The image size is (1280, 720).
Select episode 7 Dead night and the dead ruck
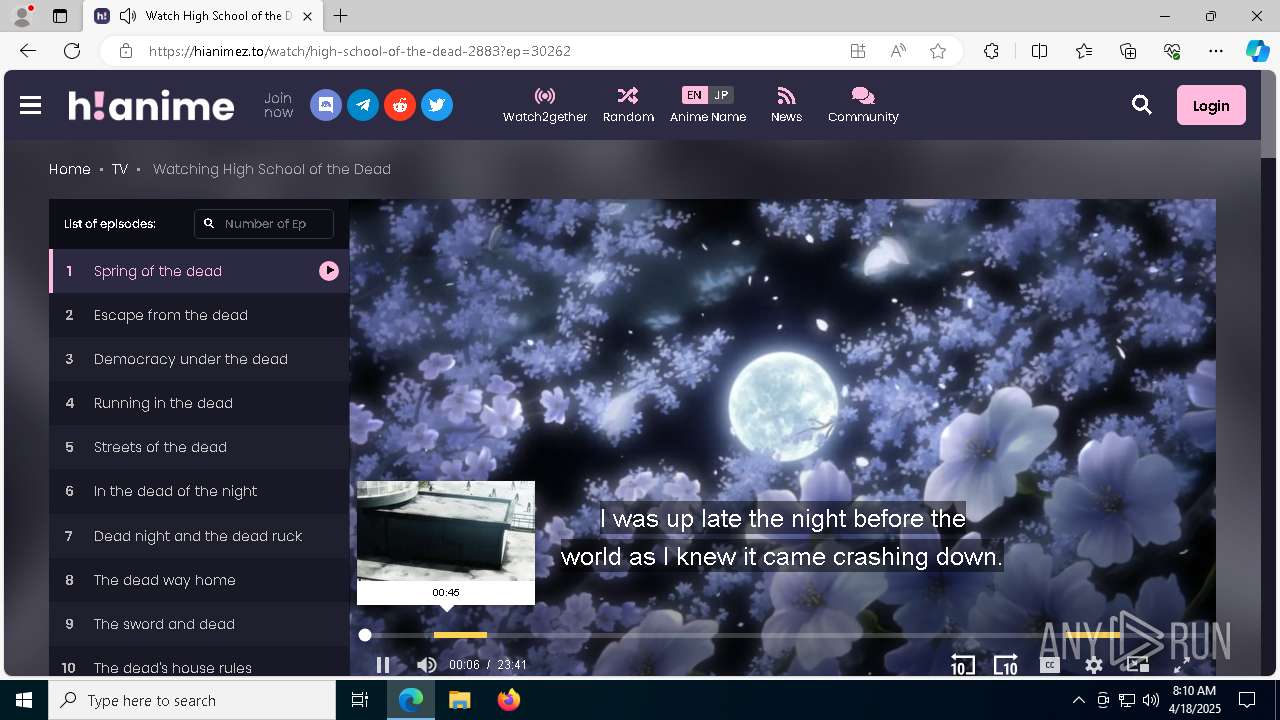point(199,536)
